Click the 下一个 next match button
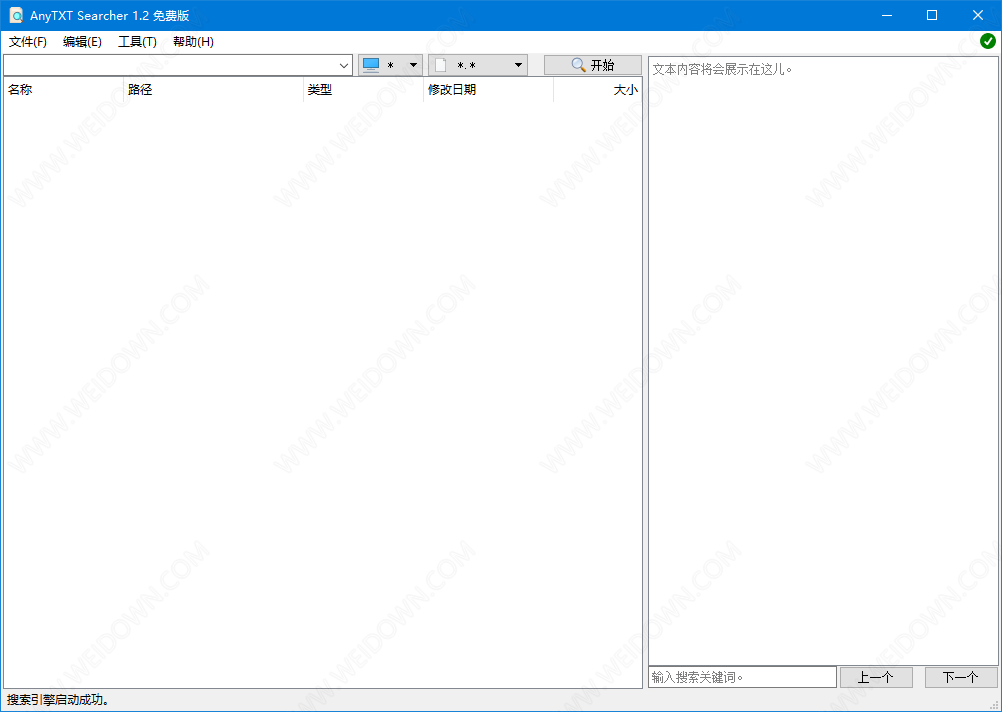This screenshot has height=712, width=1002. point(960,677)
